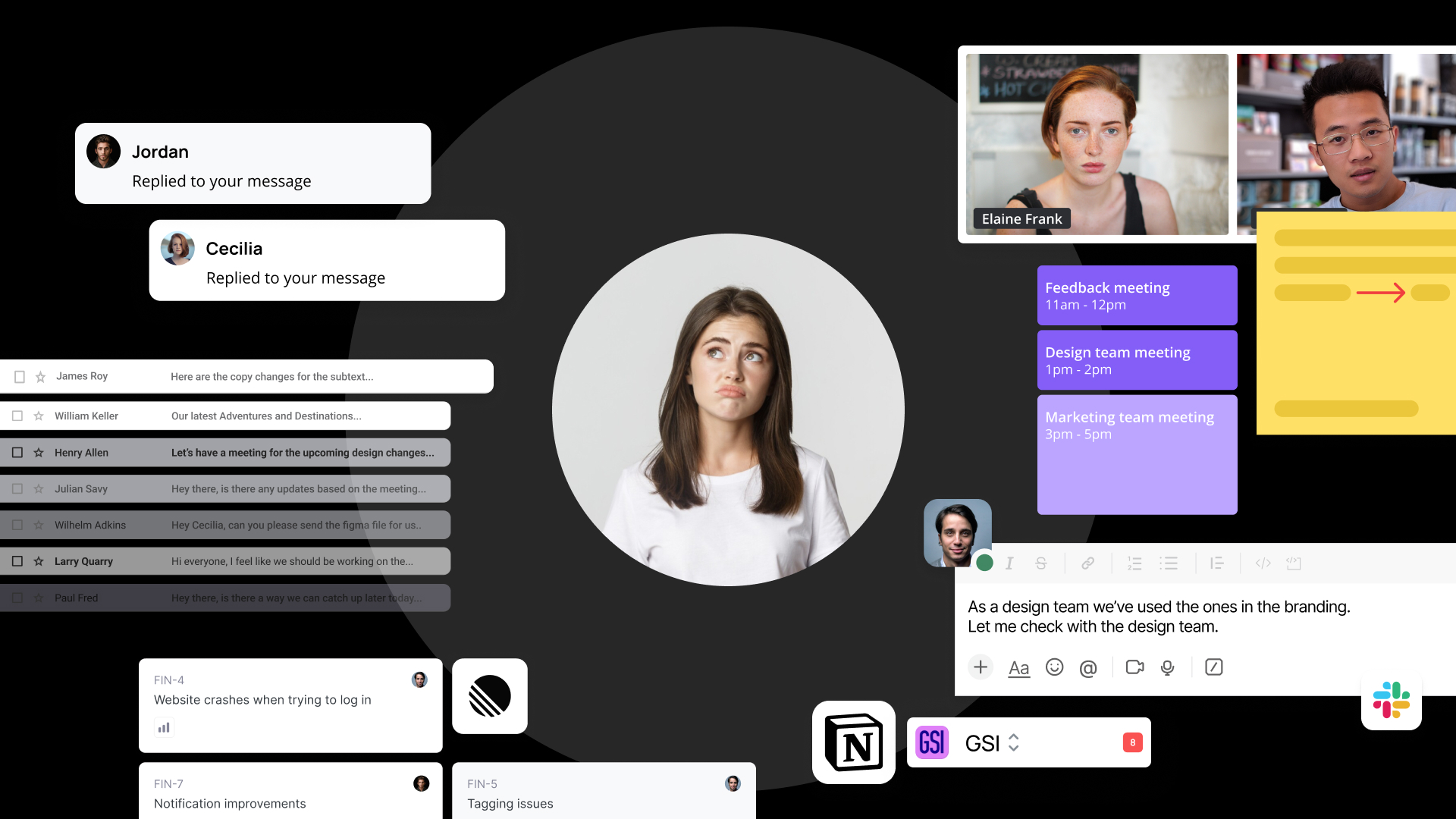Screen dimensions: 1456x819
Task: Click the italic formatting icon
Action: 1009,563
